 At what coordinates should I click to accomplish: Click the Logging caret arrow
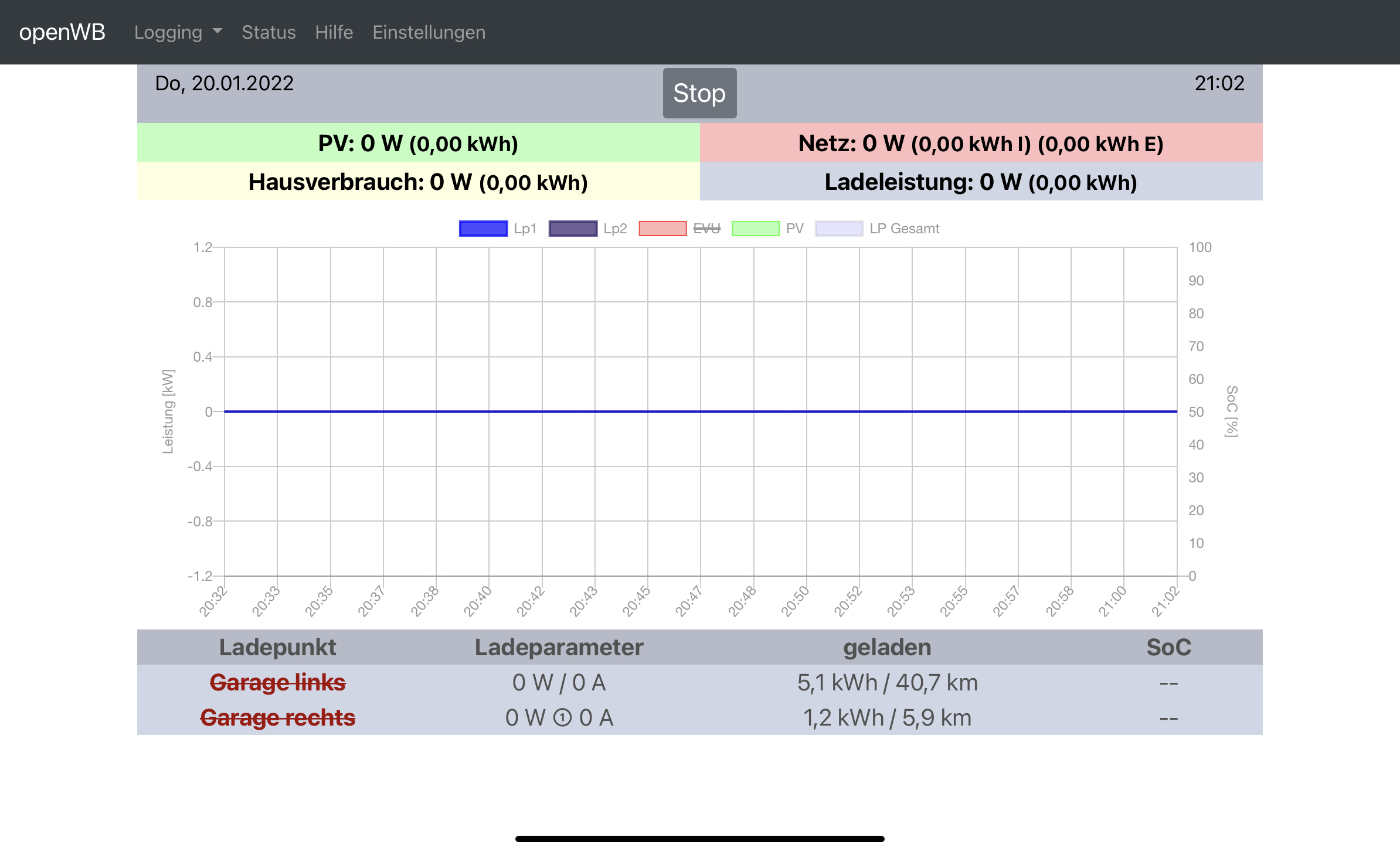218,31
